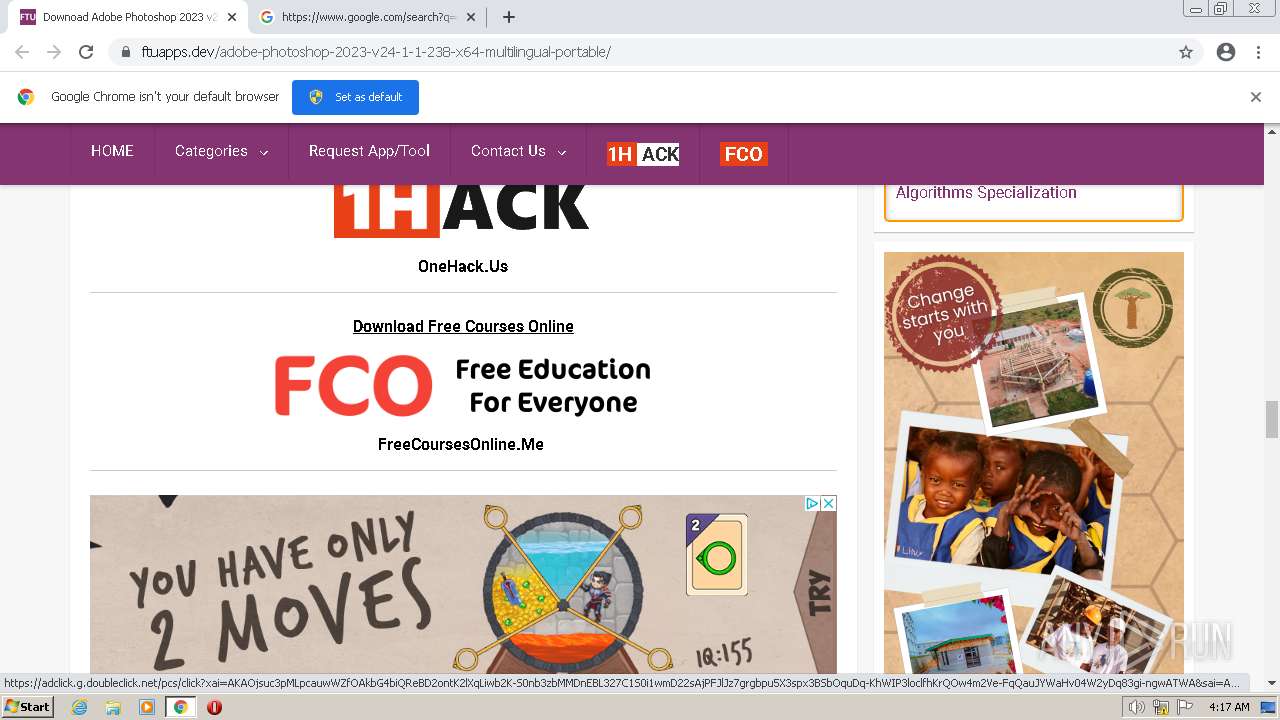
Task: Open a new browser tab
Action: click(508, 17)
